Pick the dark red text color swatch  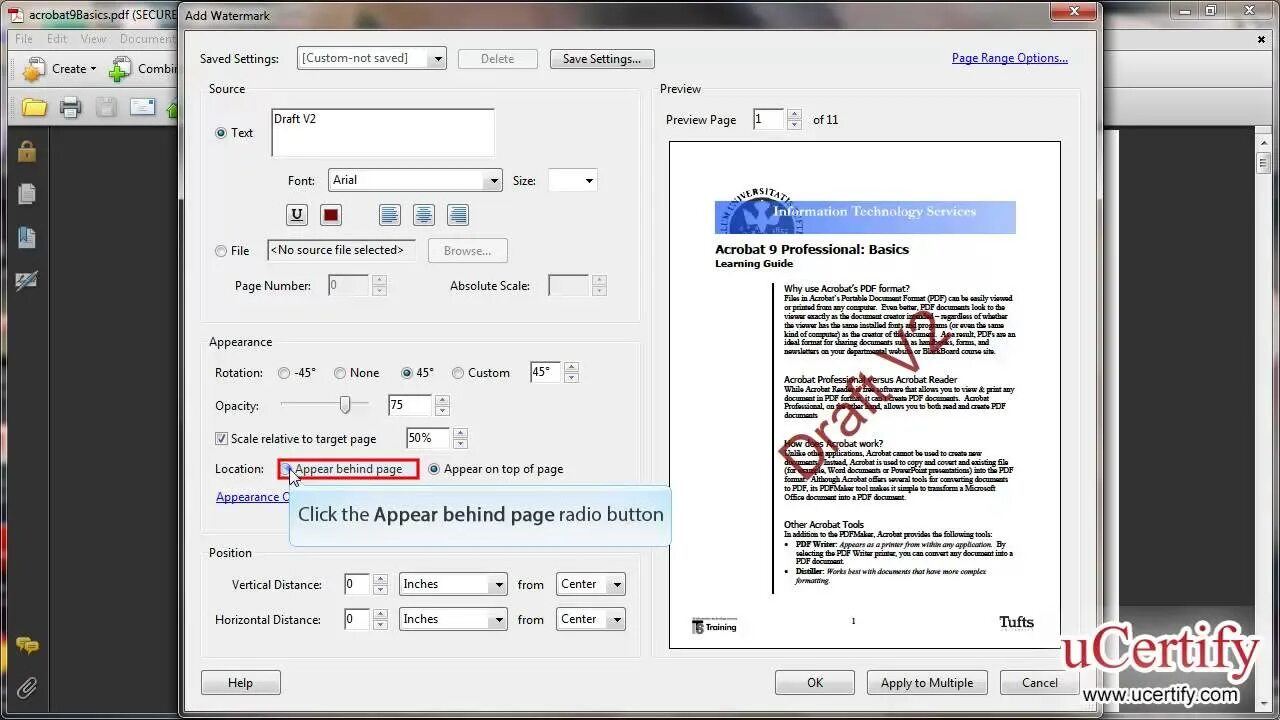pyautogui.click(x=331, y=215)
